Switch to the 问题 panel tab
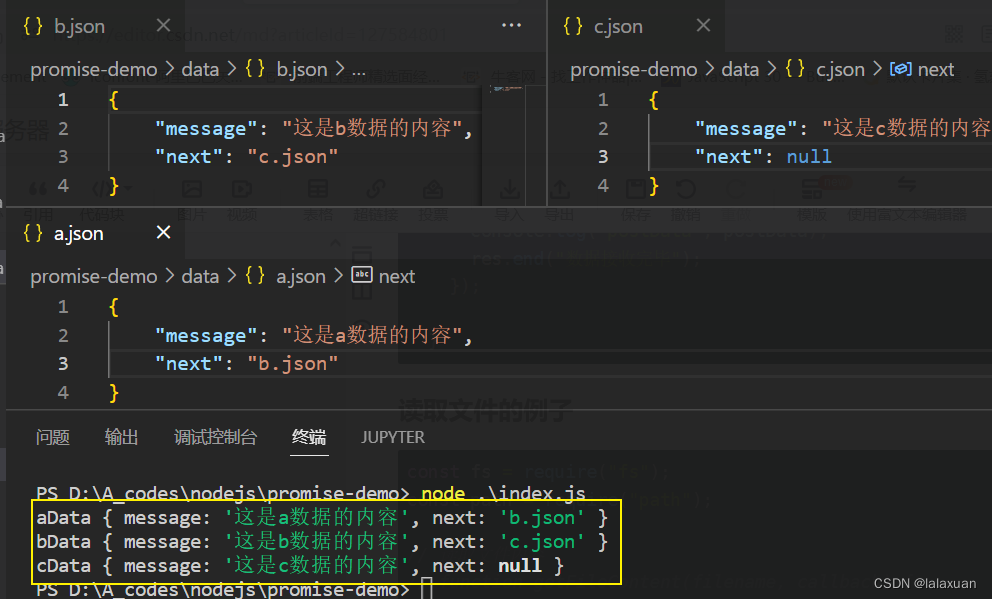Viewport: 992px width, 599px height. click(53, 437)
